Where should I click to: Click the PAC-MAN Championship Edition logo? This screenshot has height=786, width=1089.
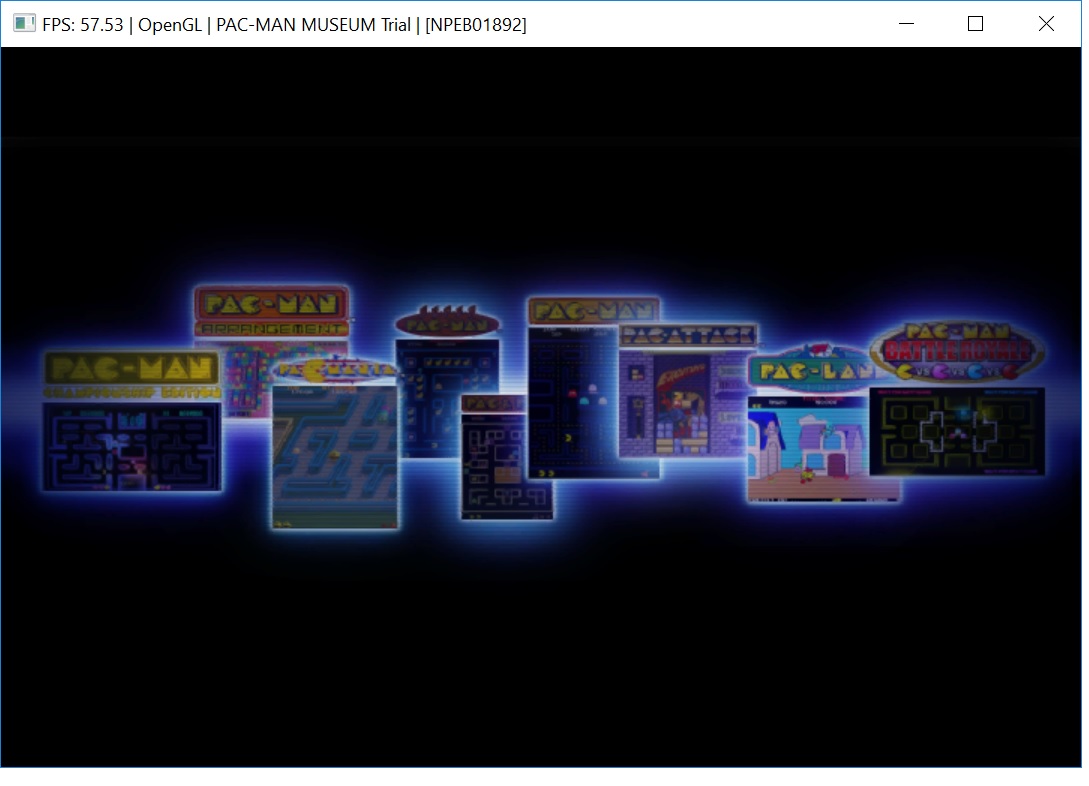tap(132, 376)
